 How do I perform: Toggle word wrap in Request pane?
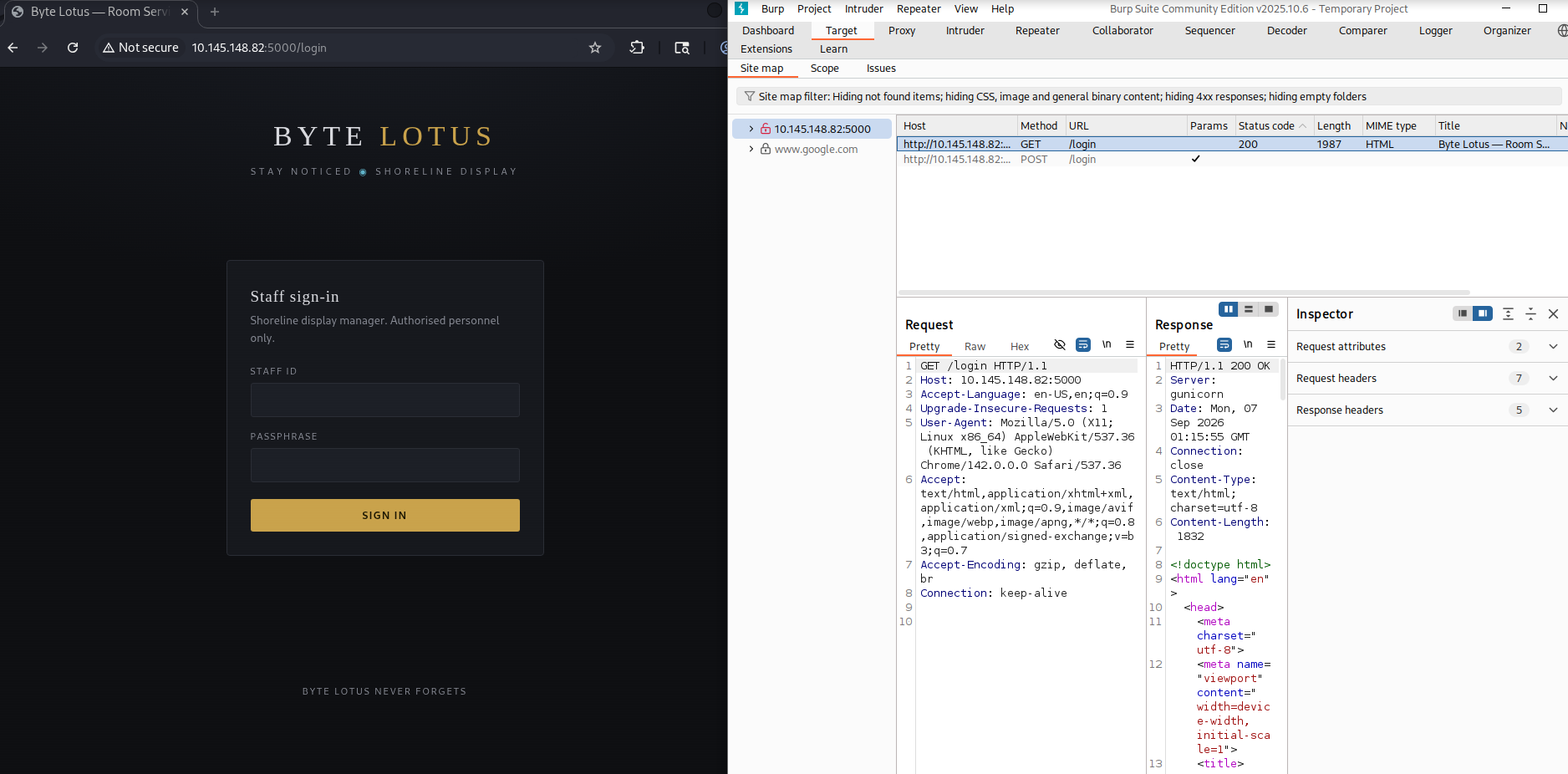[1083, 344]
